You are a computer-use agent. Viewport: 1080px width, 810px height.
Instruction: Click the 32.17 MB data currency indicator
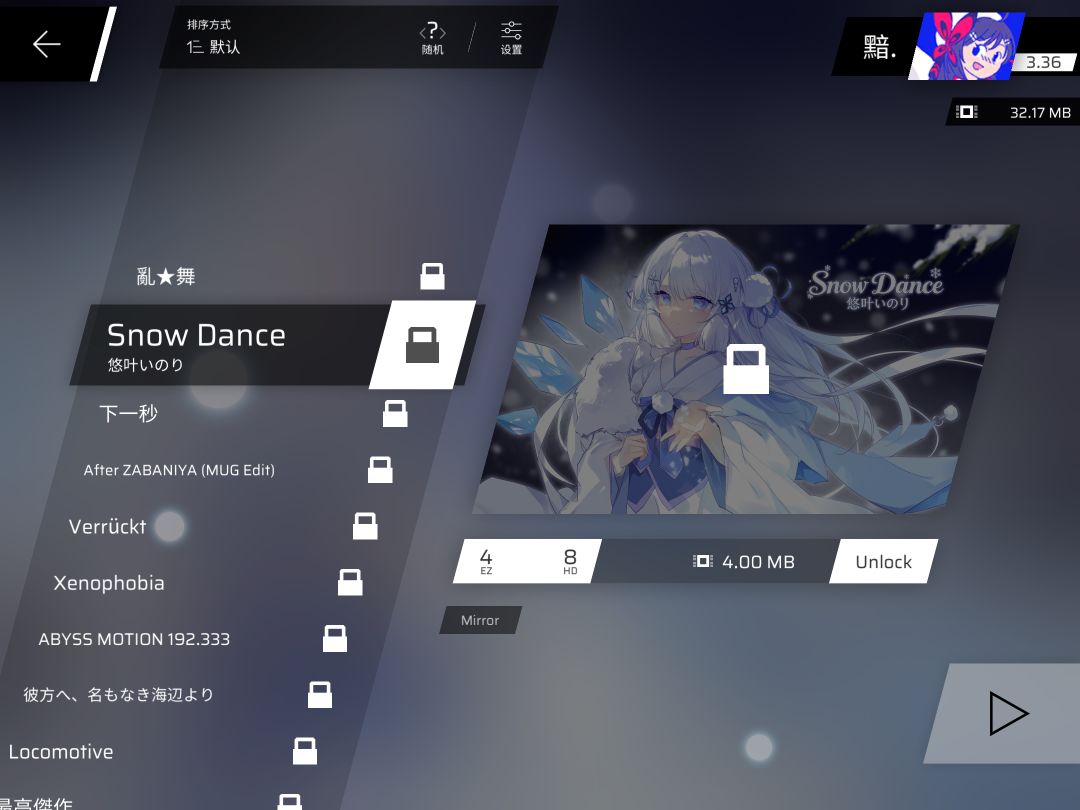pos(1013,112)
